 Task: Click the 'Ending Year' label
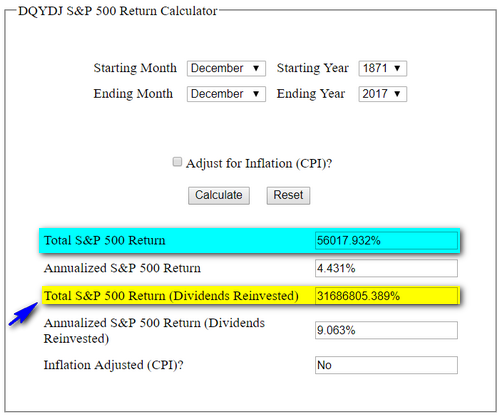[311, 94]
